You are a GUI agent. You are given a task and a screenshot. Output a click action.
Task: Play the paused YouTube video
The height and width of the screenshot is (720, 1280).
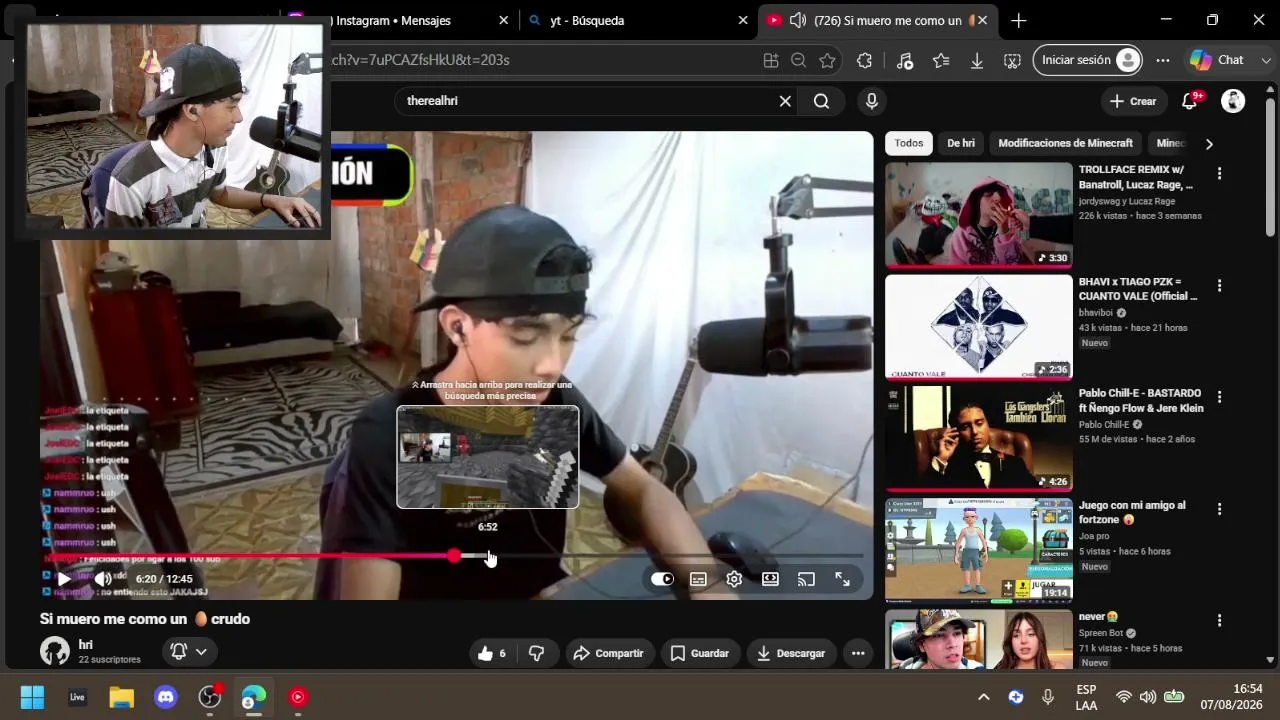tap(63, 579)
